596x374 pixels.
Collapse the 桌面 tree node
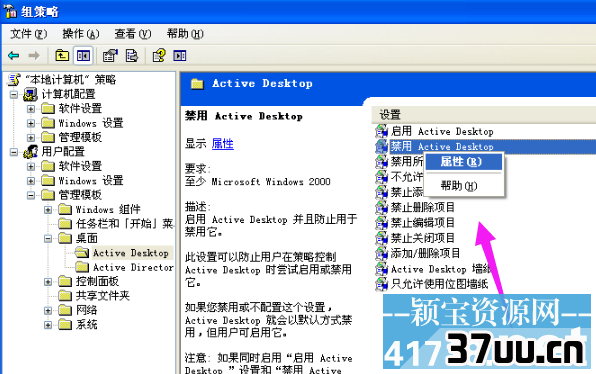click(x=48, y=238)
